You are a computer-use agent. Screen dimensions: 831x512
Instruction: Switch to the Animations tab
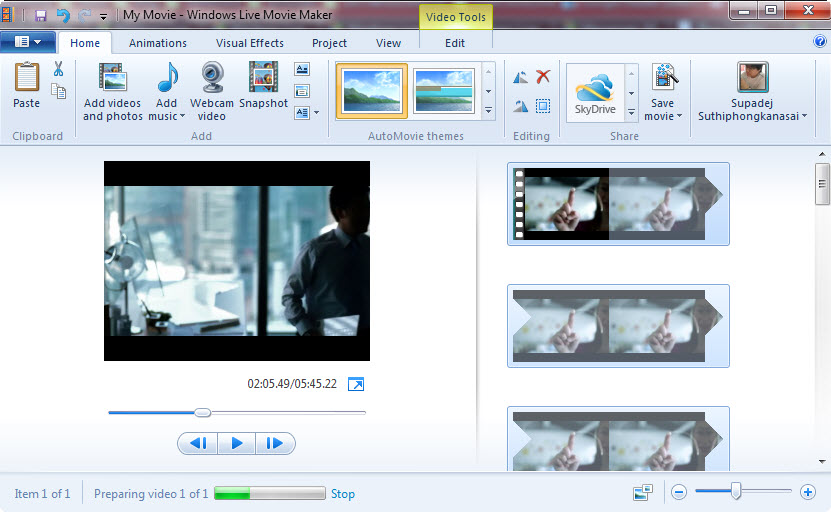157,43
